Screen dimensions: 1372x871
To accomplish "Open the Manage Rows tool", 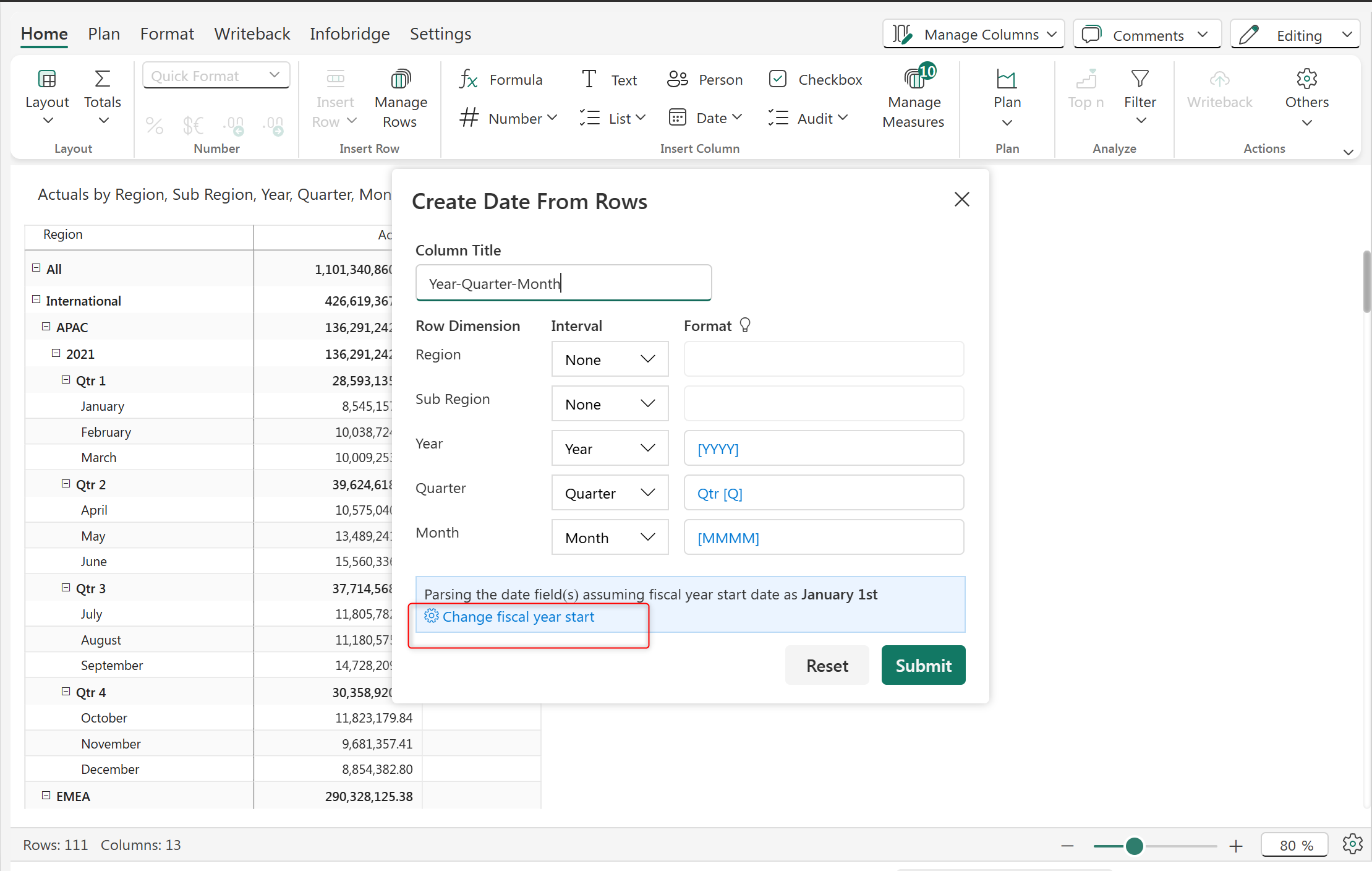I will 400,98.
